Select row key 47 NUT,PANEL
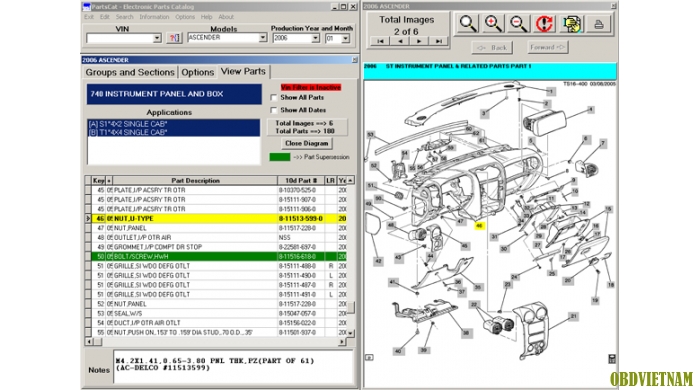 (219, 228)
